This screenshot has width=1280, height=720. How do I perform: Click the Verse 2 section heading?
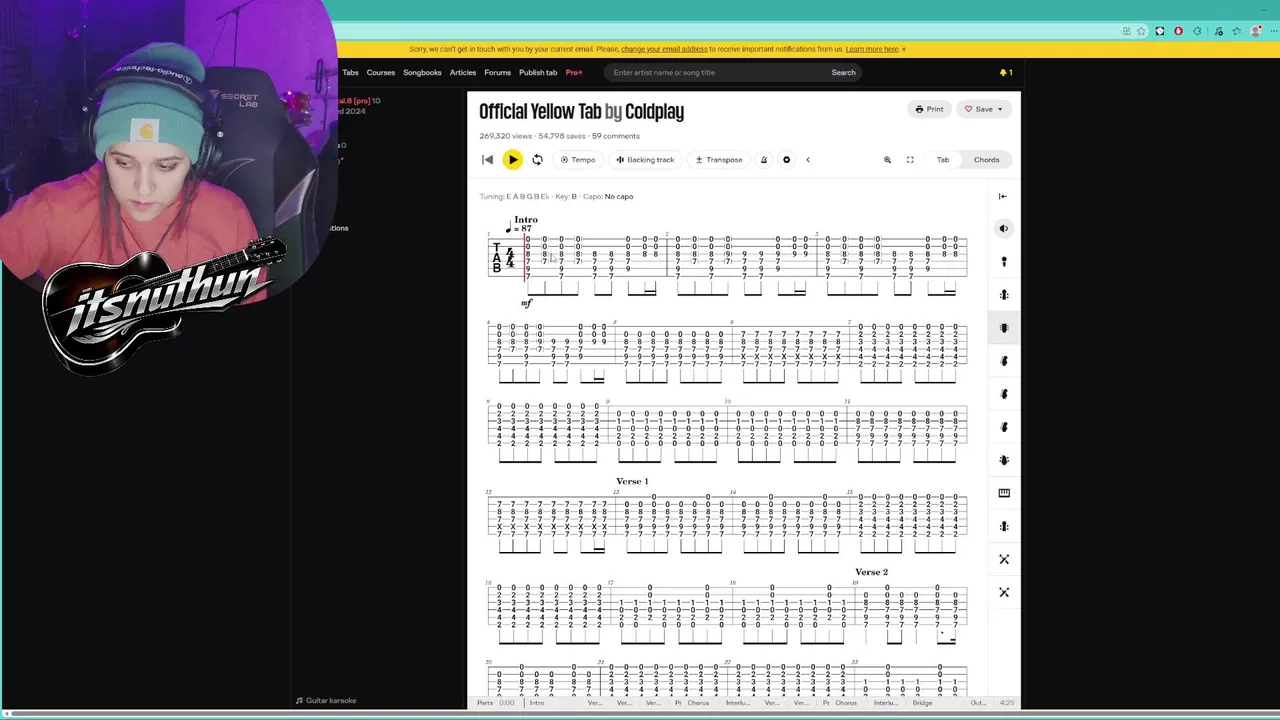(x=871, y=572)
